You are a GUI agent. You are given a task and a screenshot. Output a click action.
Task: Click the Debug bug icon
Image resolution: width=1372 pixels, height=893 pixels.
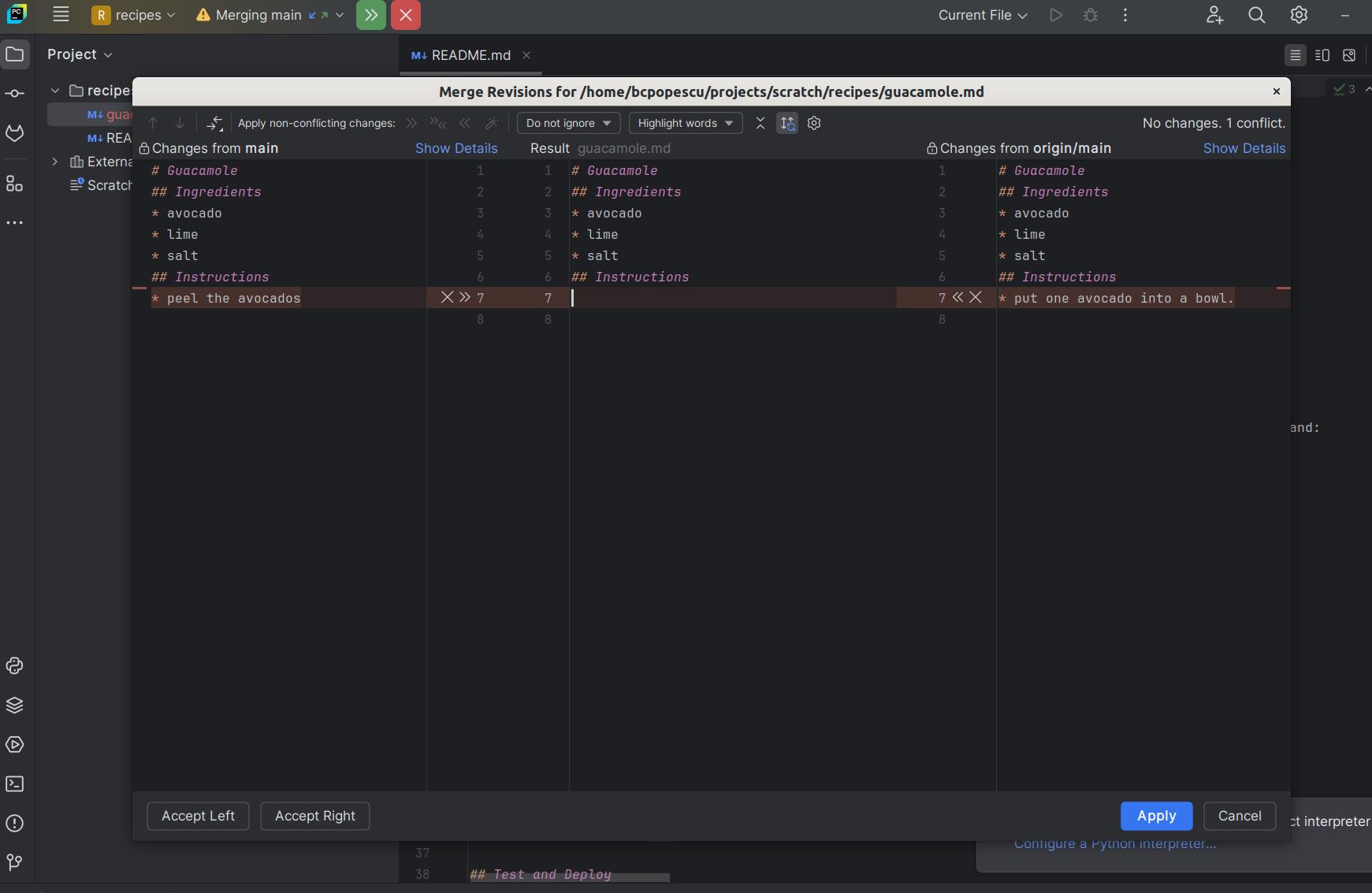click(x=1091, y=15)
